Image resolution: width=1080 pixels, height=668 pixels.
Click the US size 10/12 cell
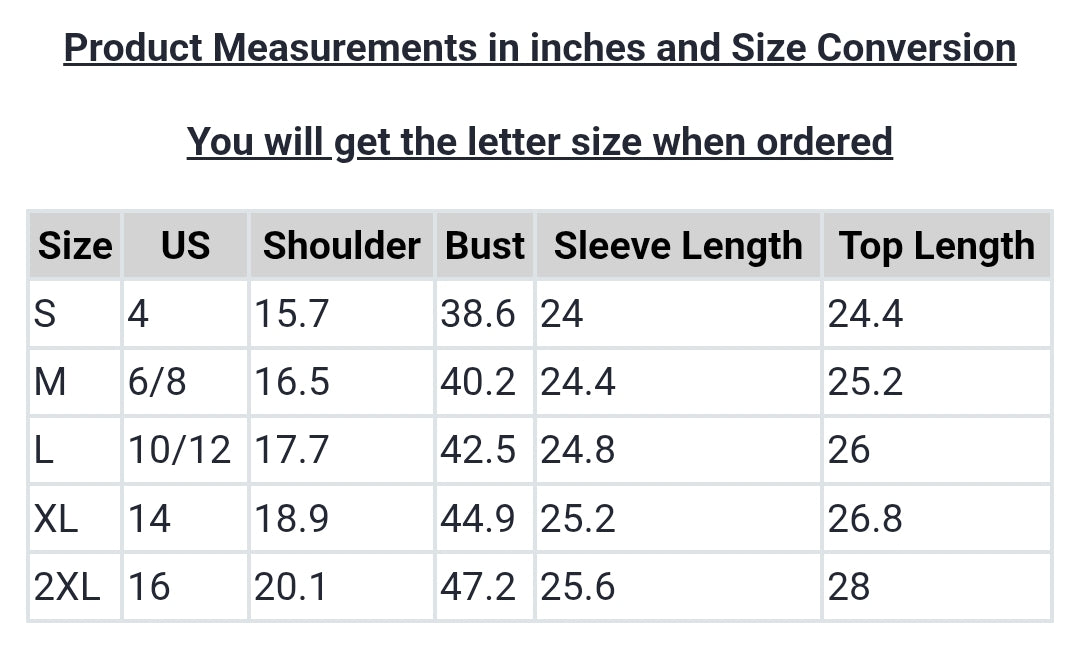coord(179,451)
